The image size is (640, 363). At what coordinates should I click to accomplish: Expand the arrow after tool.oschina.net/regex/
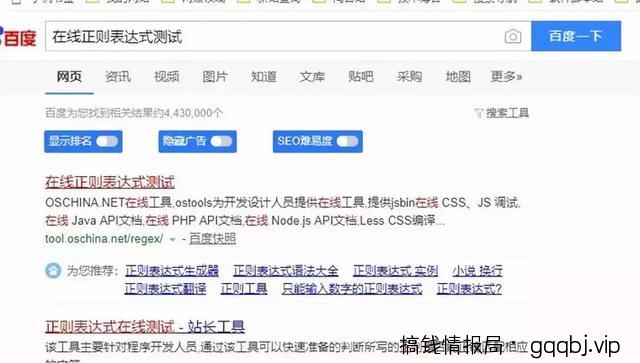pyautogui.click(x=173, y=239)
